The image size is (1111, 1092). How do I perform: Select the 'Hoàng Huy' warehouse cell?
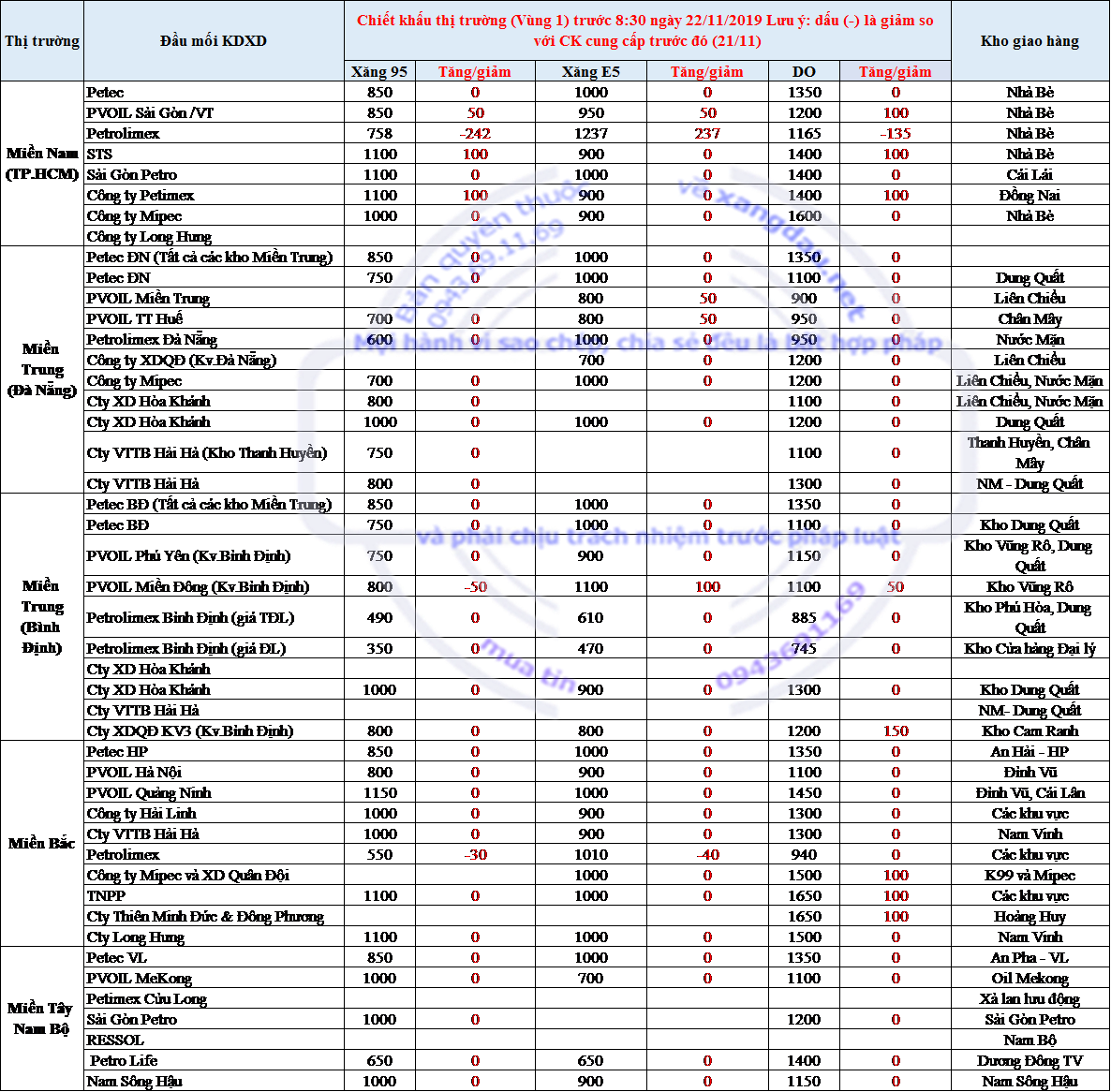1030,916
